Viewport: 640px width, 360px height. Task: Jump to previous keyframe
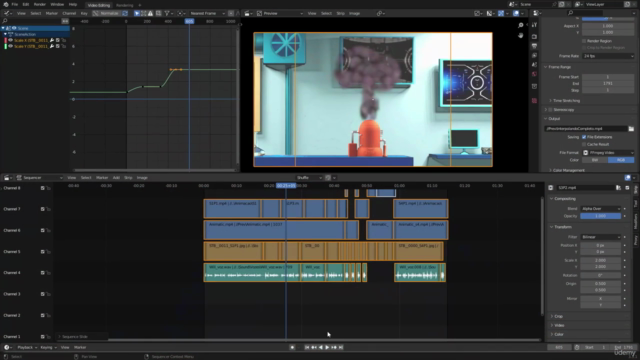coord(314,347)
